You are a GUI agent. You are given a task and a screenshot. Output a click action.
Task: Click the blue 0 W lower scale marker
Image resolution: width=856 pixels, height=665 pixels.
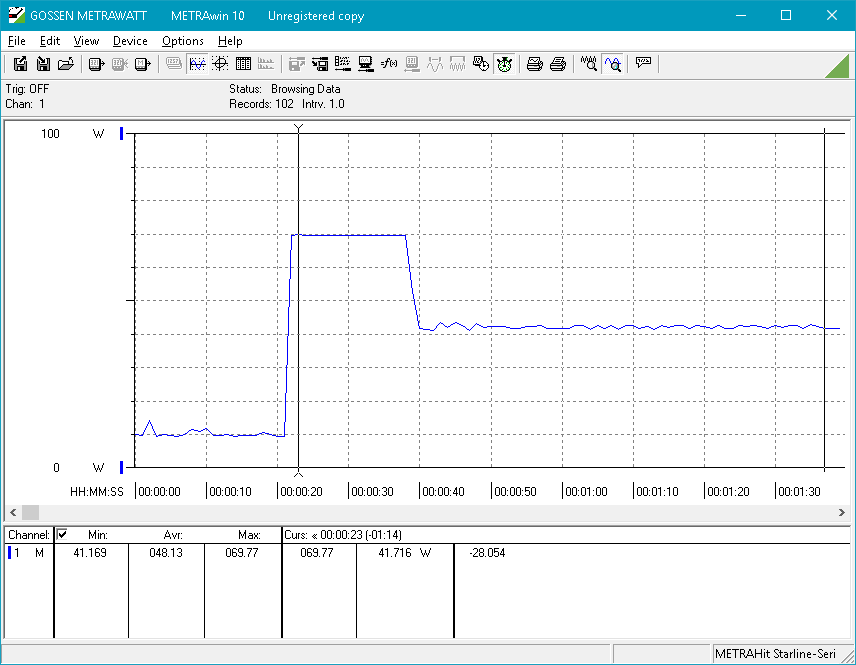pos(122,467)
